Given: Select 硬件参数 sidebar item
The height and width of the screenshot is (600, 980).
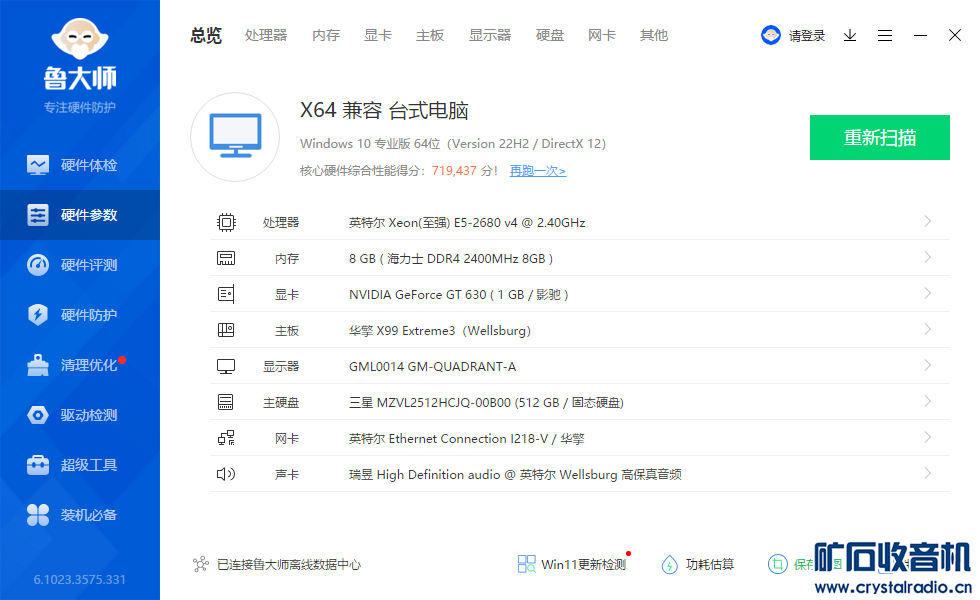Looking at the screenshot, I should pyautogui.click(x=80, y=215).
